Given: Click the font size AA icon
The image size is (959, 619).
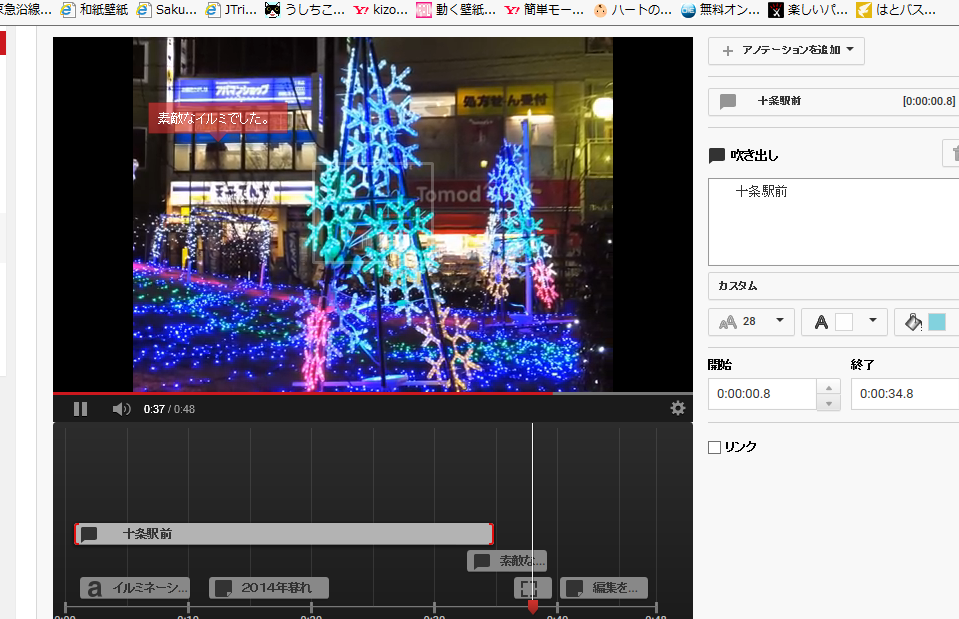Looking at the screenshot, I should coord(728,322).
